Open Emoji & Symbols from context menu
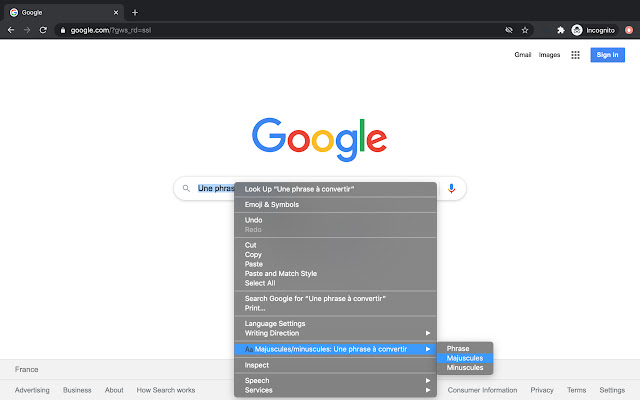This screenshot has width=640, height=400. (x=336, y=205)
